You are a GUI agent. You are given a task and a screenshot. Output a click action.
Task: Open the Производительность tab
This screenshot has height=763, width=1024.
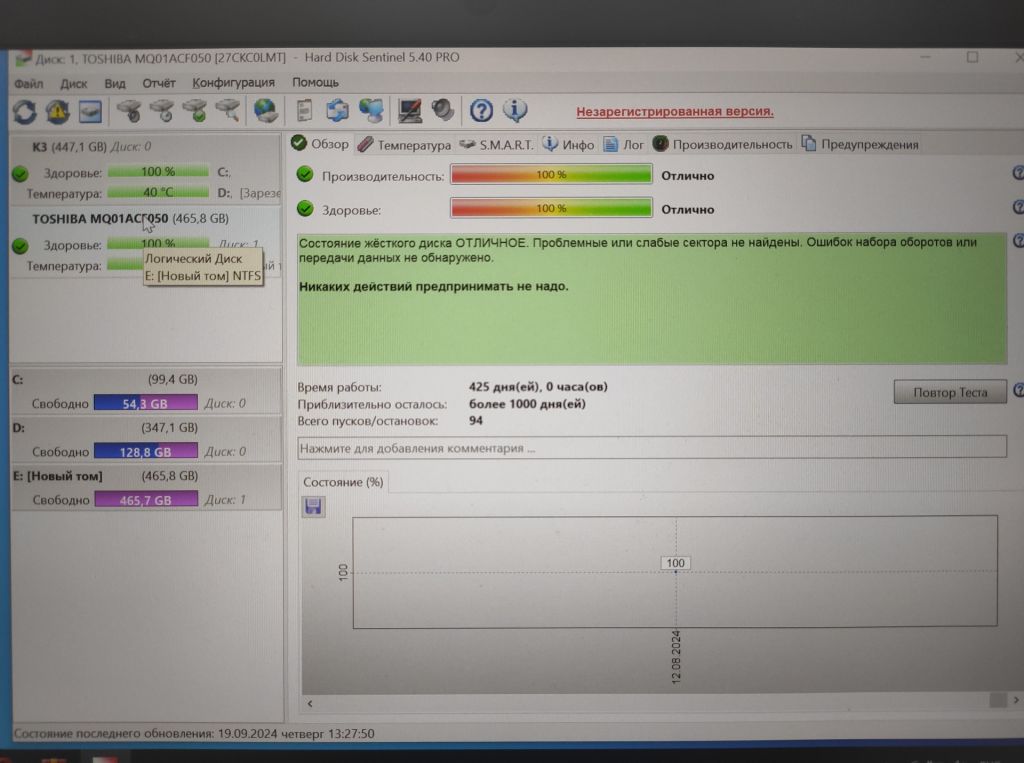[x=722, y=144]
